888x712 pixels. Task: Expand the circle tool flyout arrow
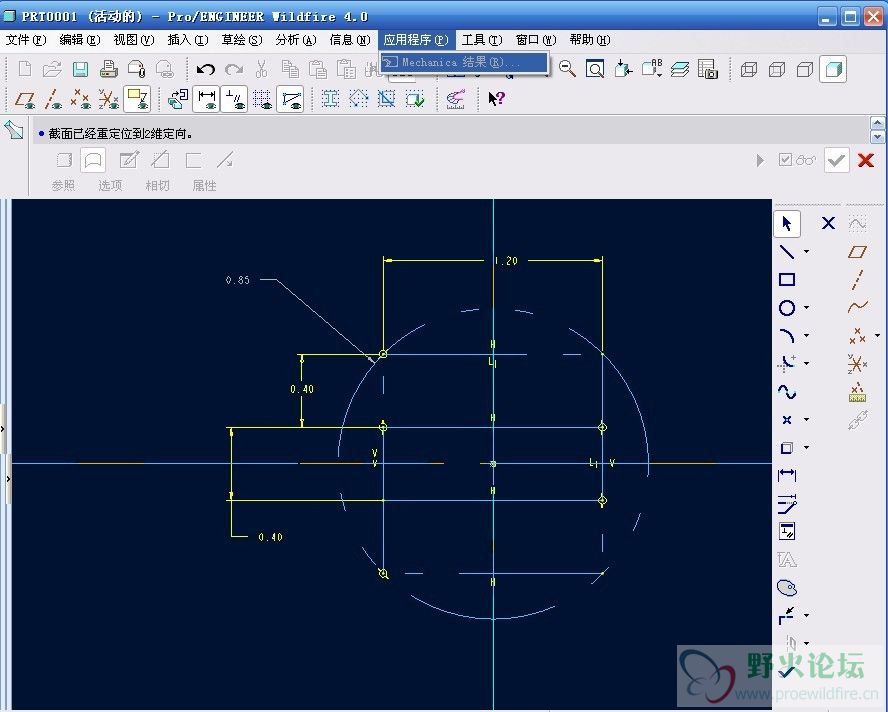coord(807,308)
